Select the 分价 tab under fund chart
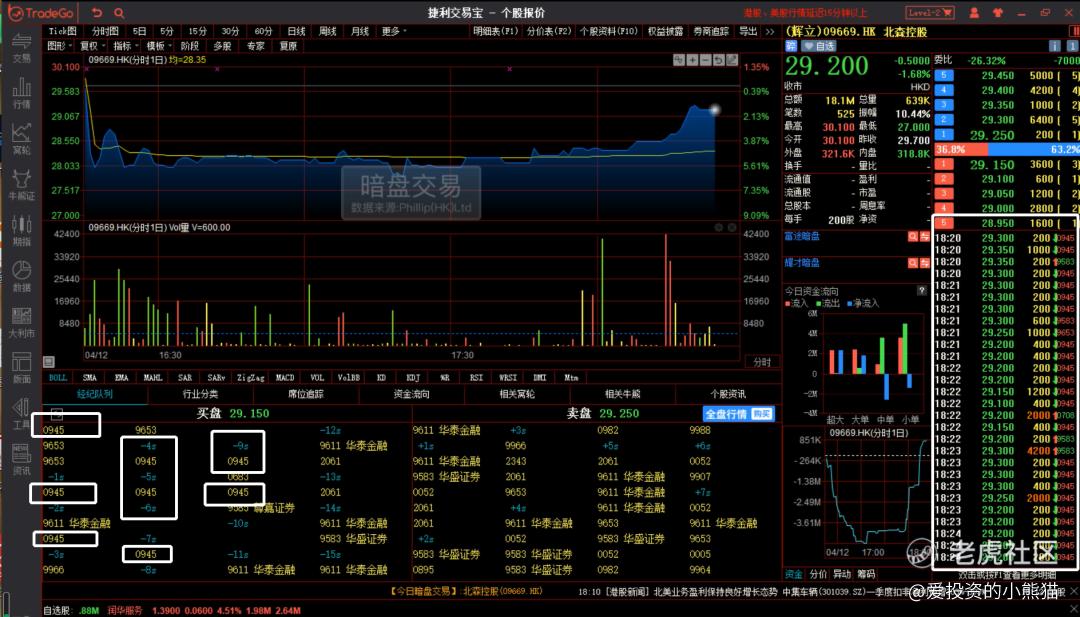This screenshot has height=617, width=1080. point(818,574)
